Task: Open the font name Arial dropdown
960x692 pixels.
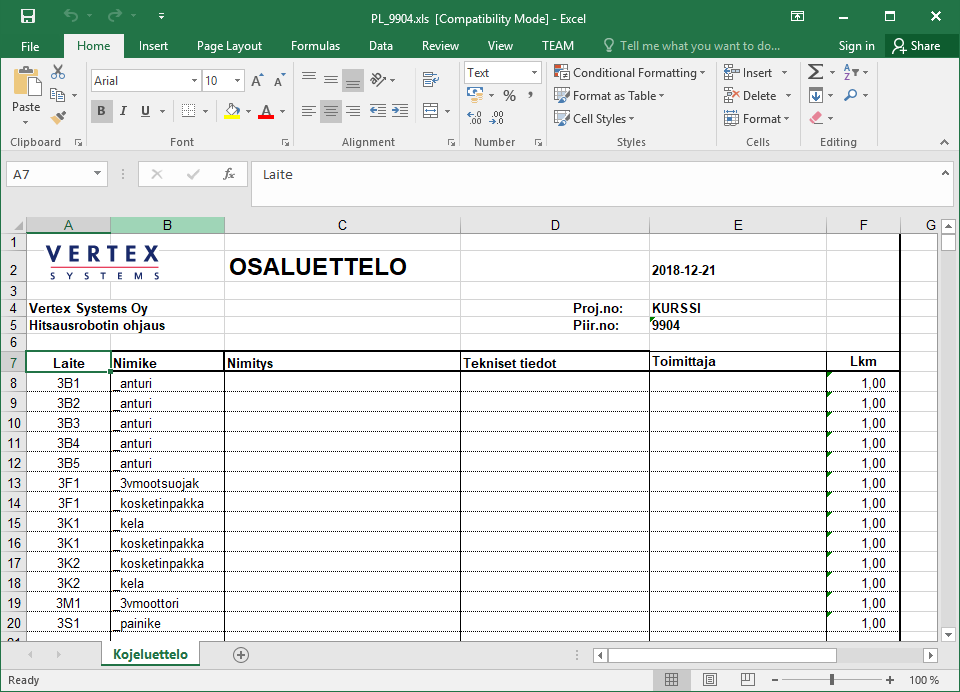Action: (194, 81)
